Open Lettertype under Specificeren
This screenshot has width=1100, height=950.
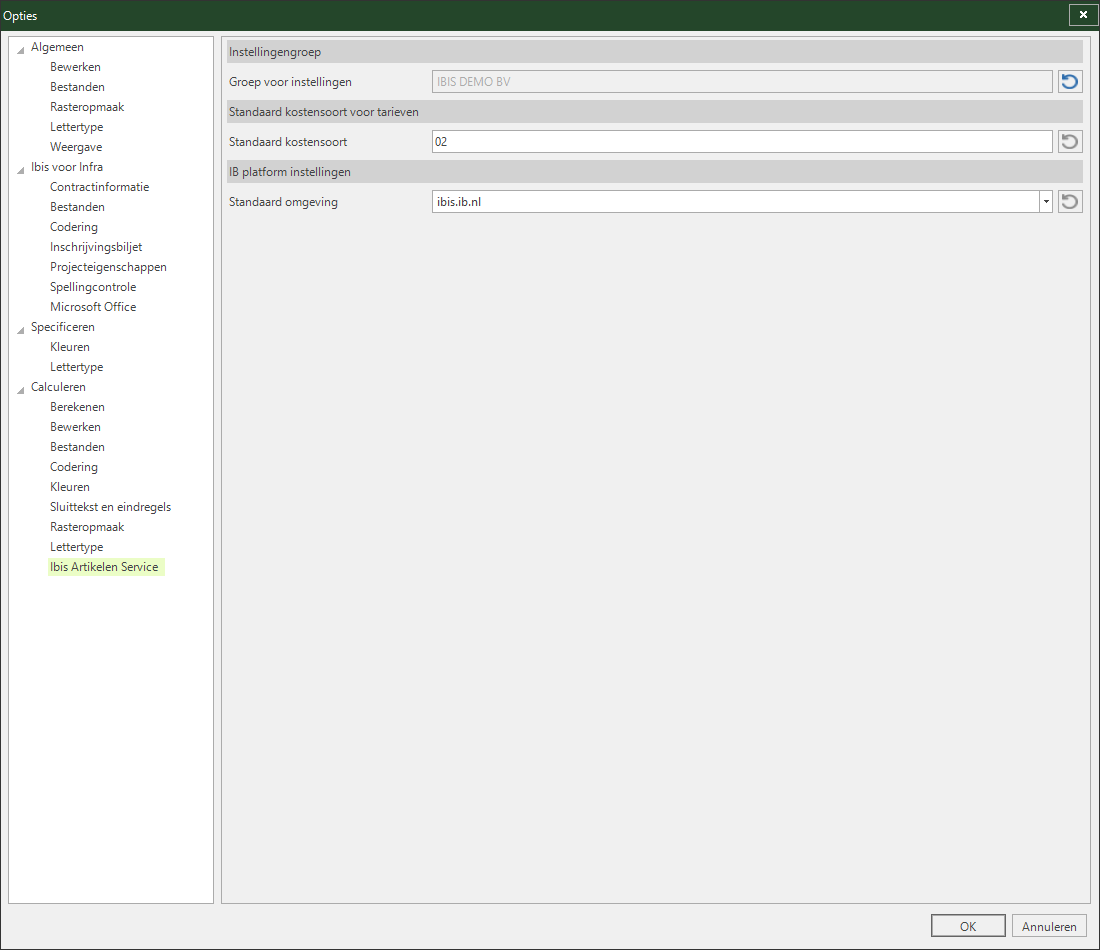point(76,367)
